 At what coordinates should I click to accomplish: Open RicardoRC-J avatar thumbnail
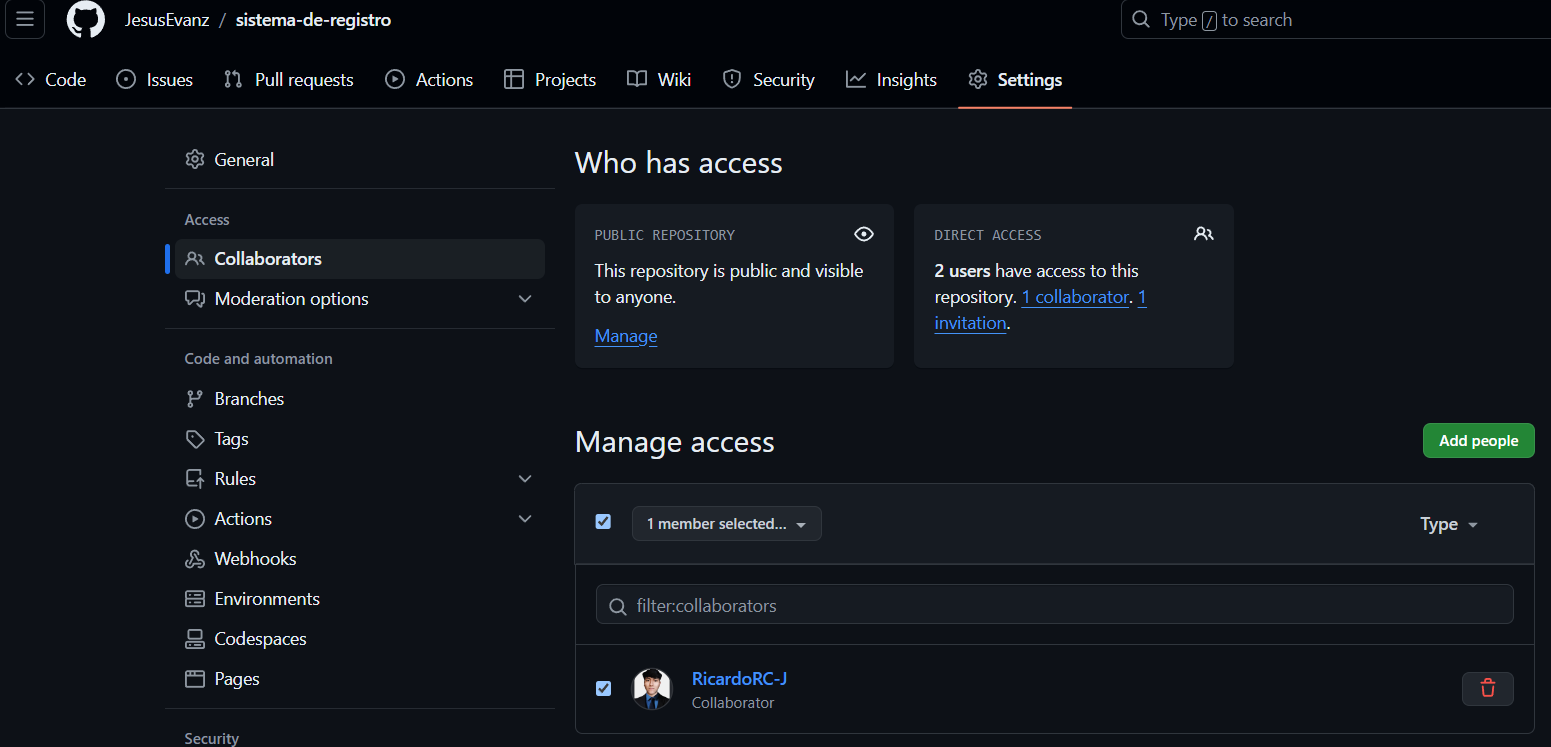point(652,689)
